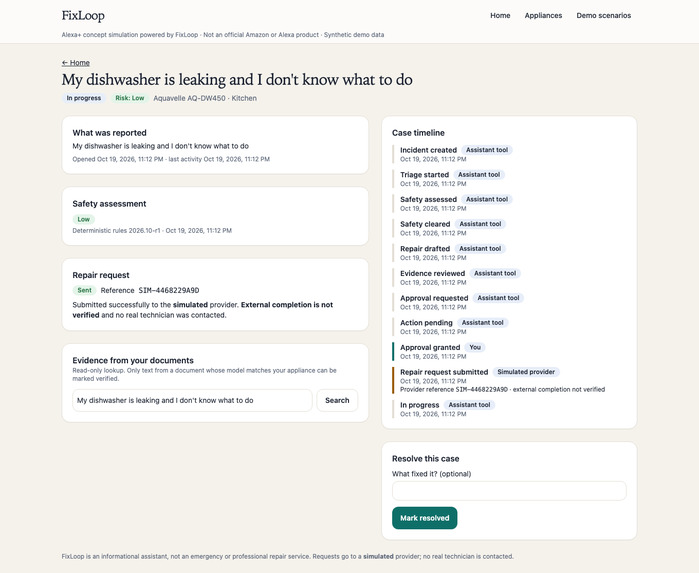Image resolution: width=699 pixels, height=573 pixels.
Task: Click the 'Resolve this case' heading
Action: (425, 459)
